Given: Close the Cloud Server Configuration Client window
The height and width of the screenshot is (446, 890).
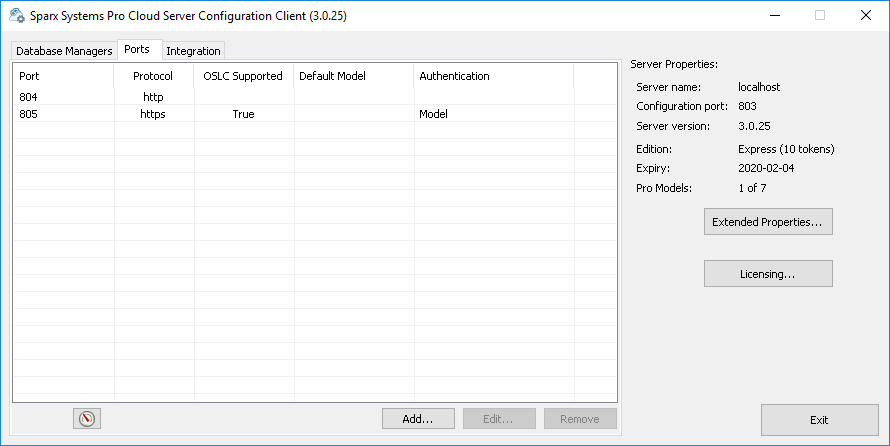Looking at the screenshot, I should (x=865, y=16).
